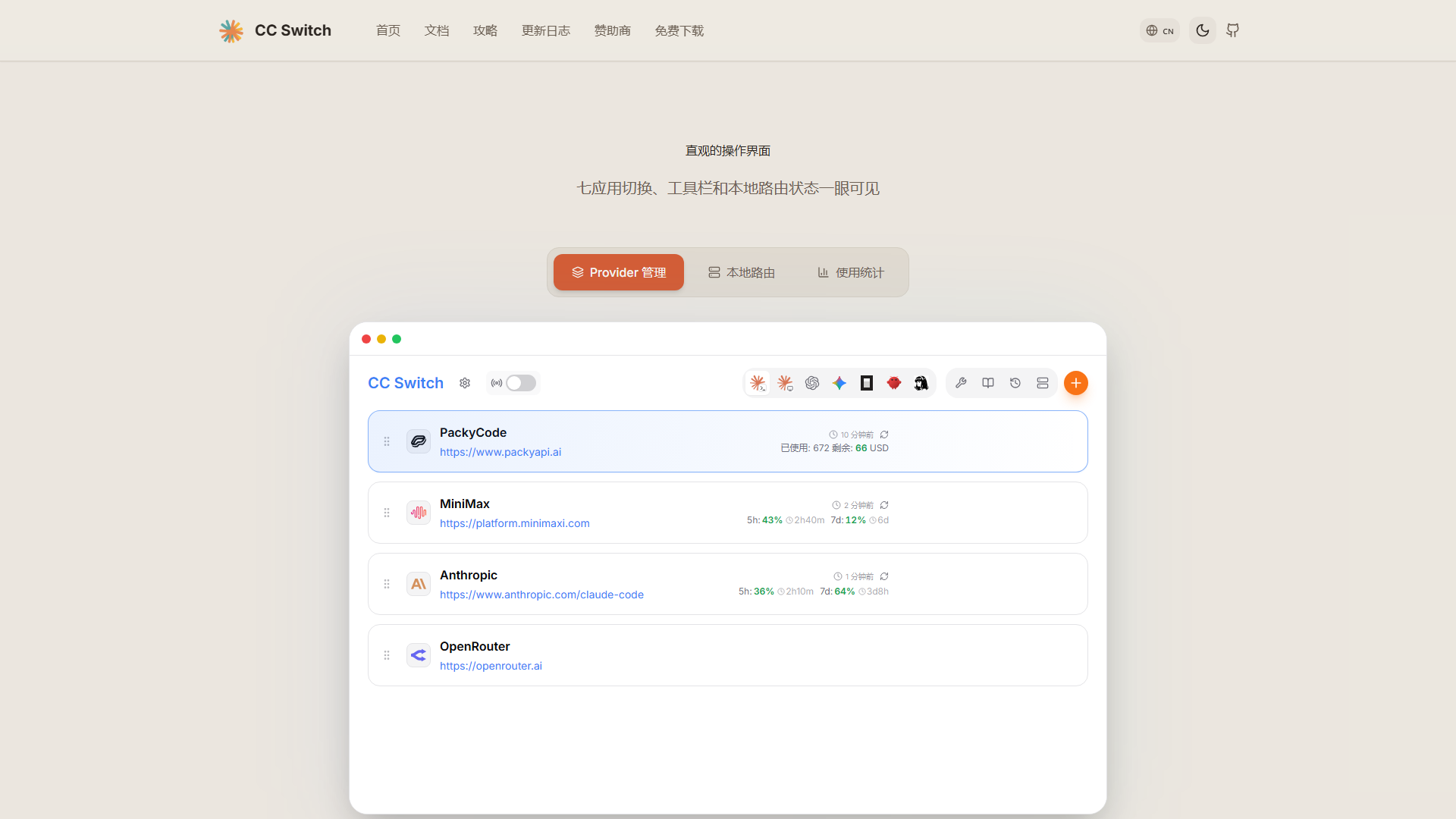1456x819 pixels.
Task: Refresh PackyCode usage data
Action: 884,435
